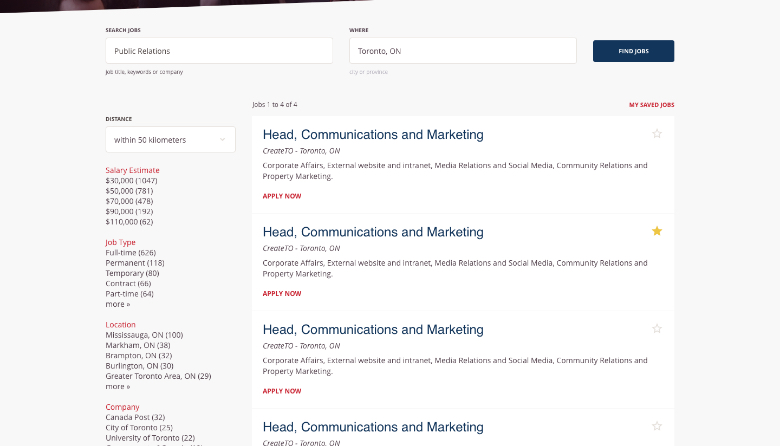Filter location by Markham, ON (38)
This screenshot has height=446, width=780.
[x=138, y=345]
